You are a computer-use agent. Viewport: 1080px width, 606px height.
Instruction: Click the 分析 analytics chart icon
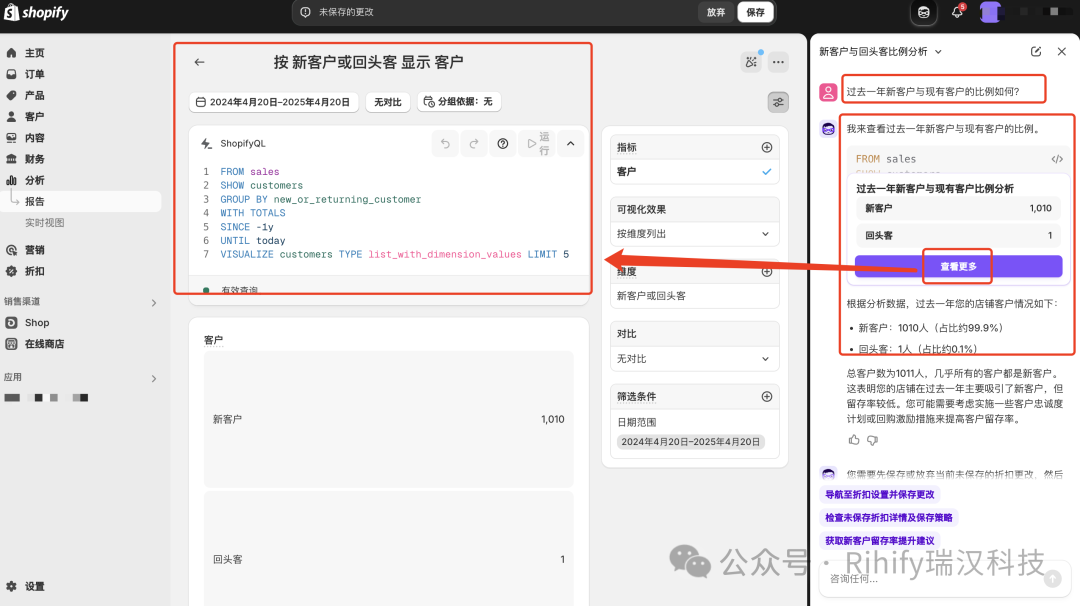coord(11,180)
